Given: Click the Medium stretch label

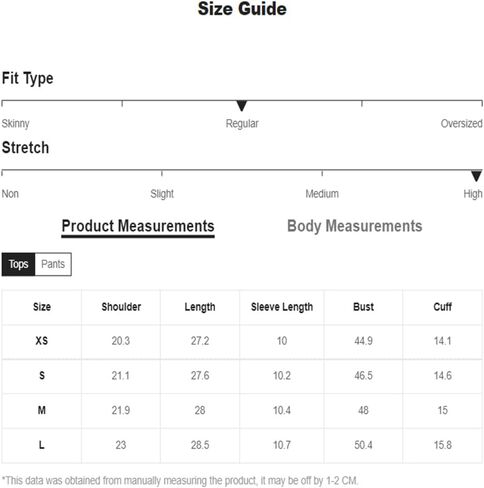Looking at the screenshot, I should click(322, 194).
